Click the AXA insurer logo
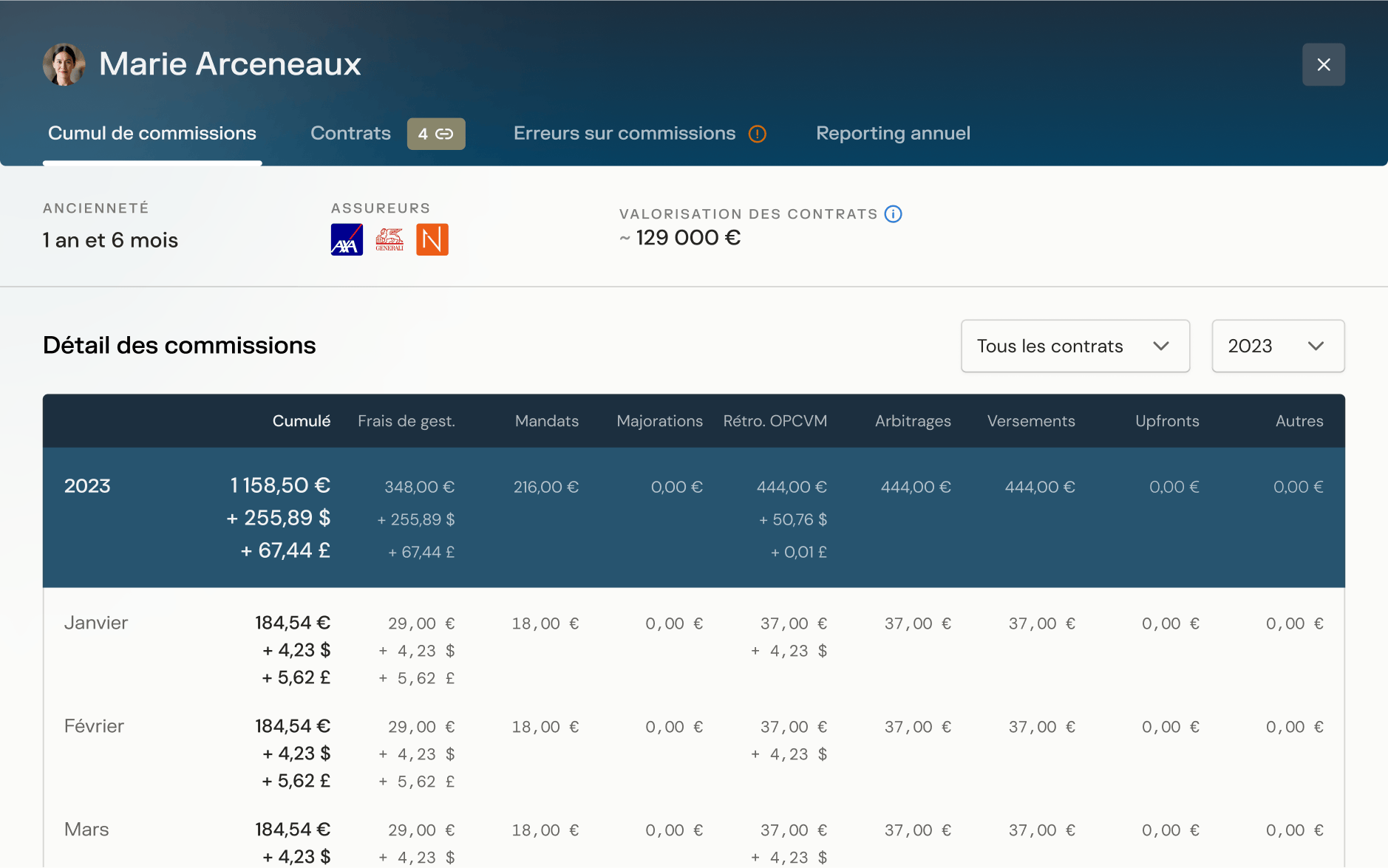 tap(347, 239)
